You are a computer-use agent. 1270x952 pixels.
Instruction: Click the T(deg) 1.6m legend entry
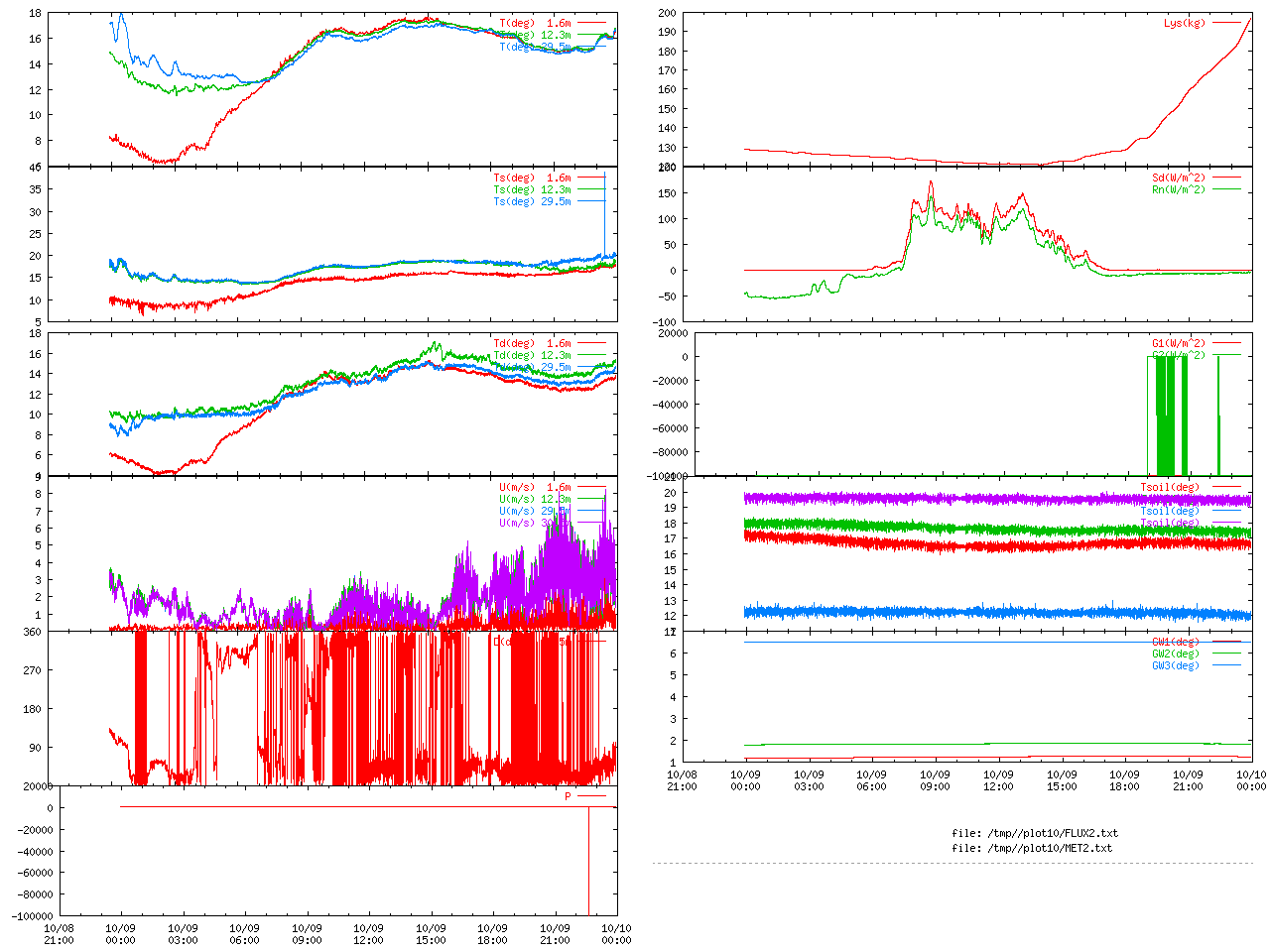[535, 23]
